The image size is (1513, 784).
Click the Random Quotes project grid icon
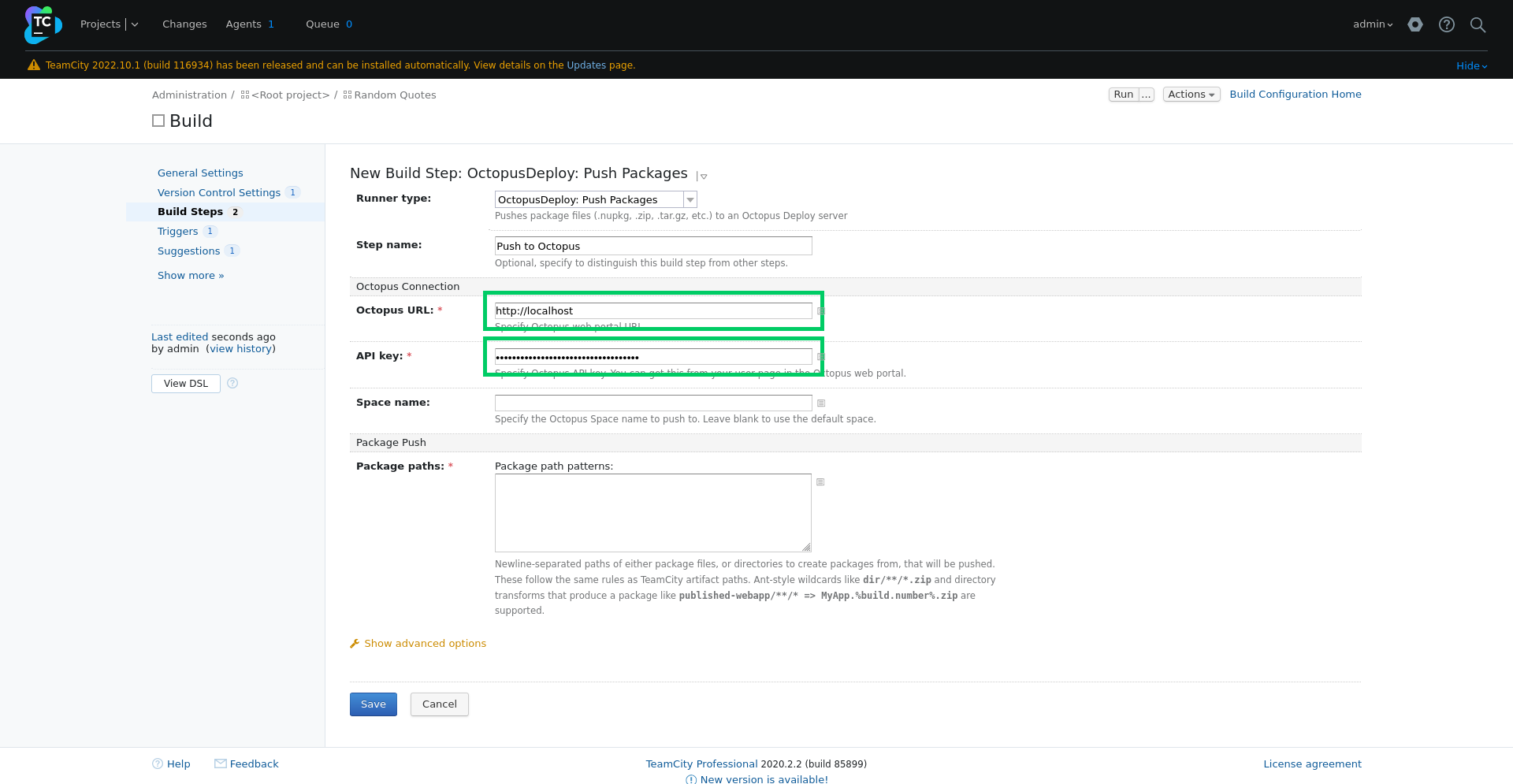pyautogui.click(x=348, y=95)
